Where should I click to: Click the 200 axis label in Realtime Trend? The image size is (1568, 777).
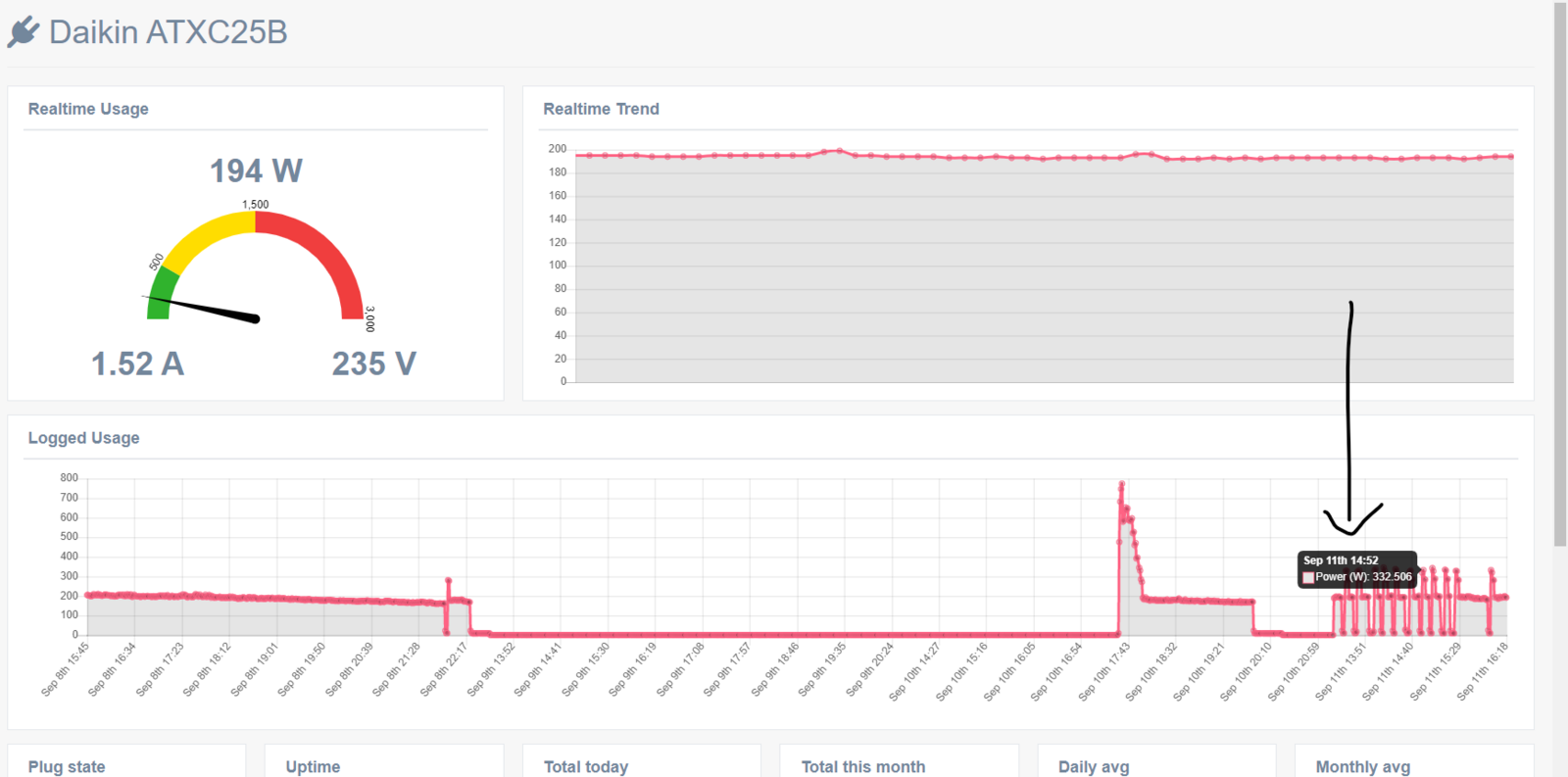click(x=558, y=149)
